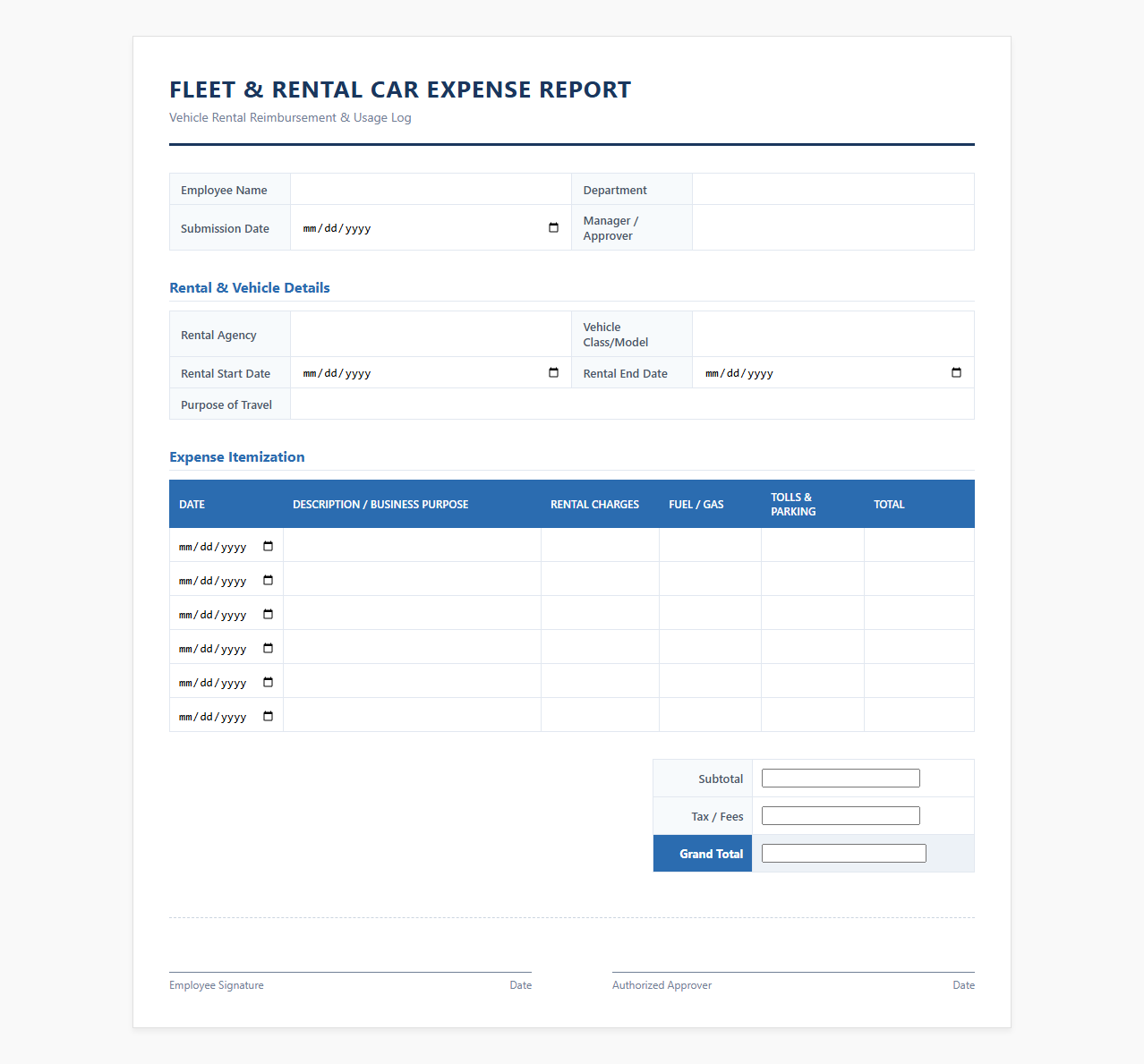Screen dimensions: 1144x1064
Task: Click first row Rental Charges cell
Action: [x=600, y=545]
